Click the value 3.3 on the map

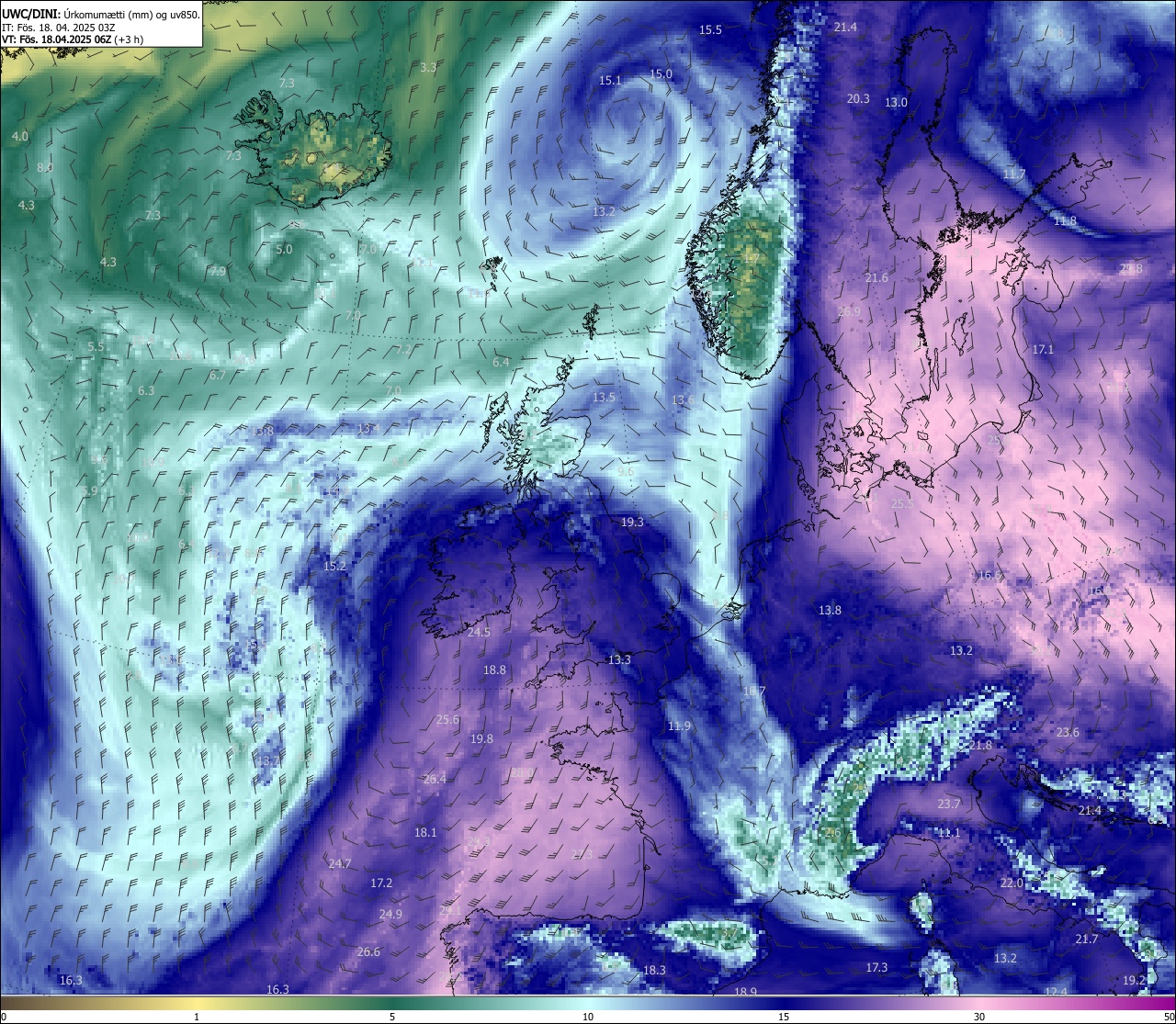click(x=428, y=68)
